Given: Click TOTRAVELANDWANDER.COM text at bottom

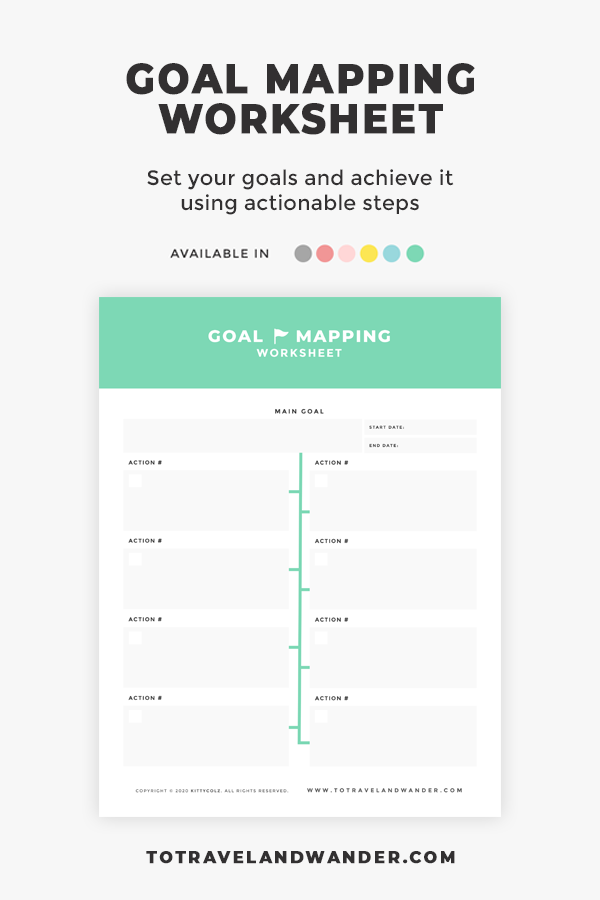Looking at the screenshot, I should 301,857.
